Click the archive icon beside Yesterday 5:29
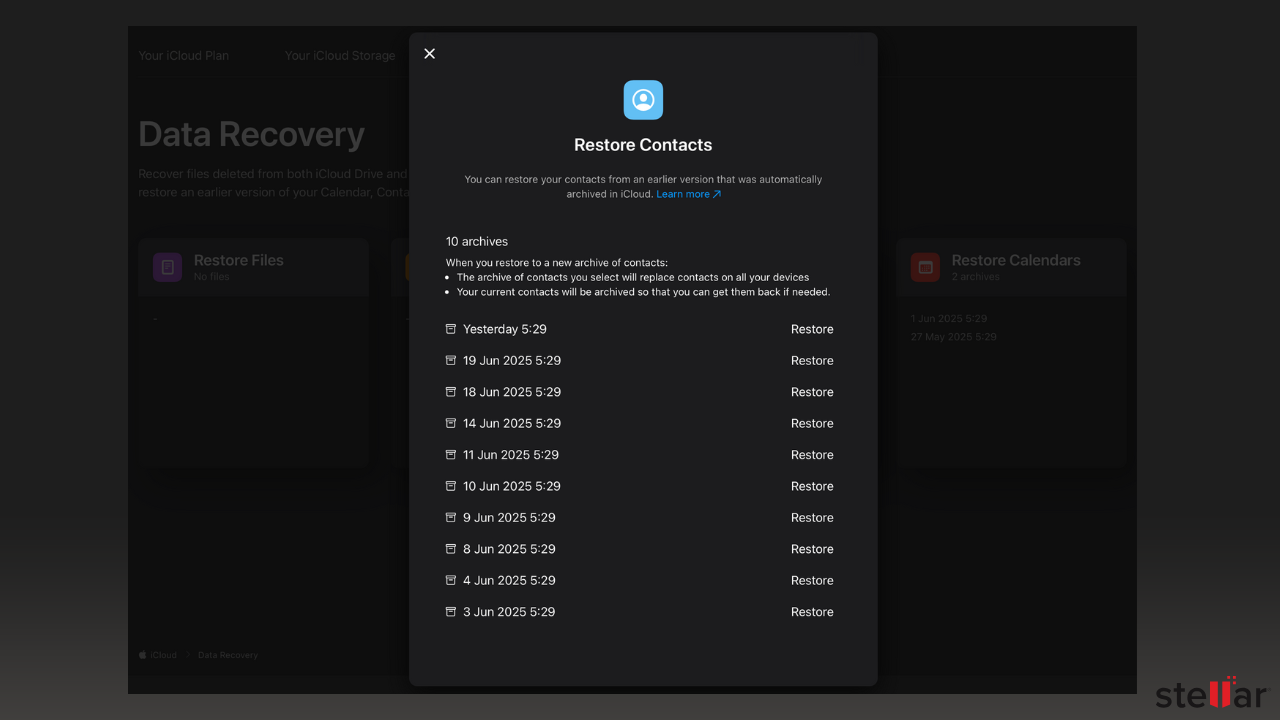This screenshot has height=720, width=1280. coord(451,329)
